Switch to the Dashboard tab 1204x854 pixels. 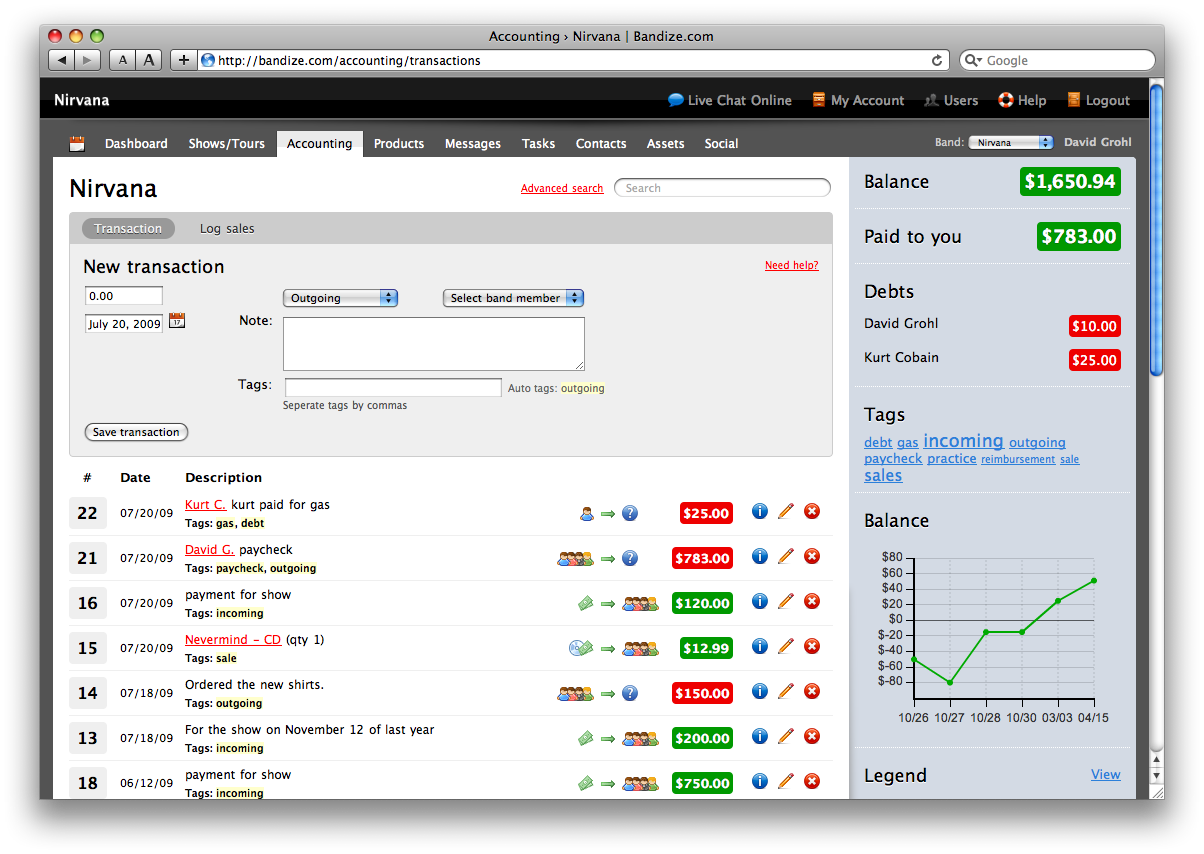(x=136, y=144)
